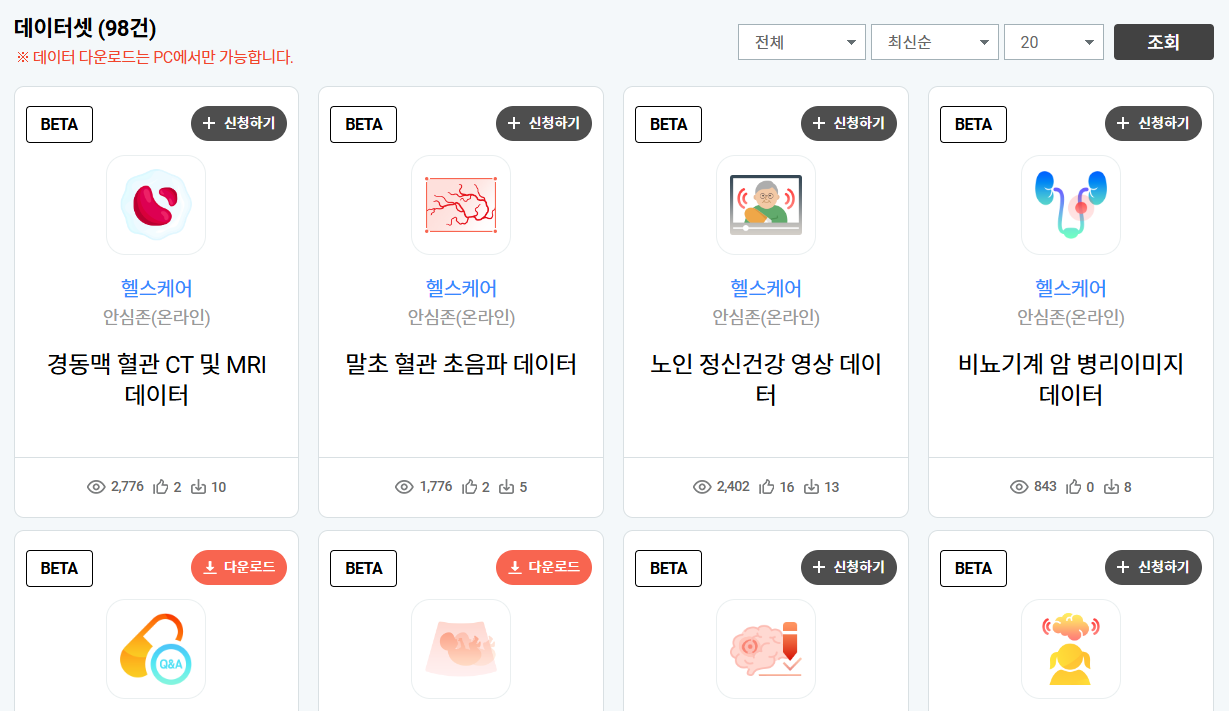Change page size via the 20 dropdown

point(1052,42)
